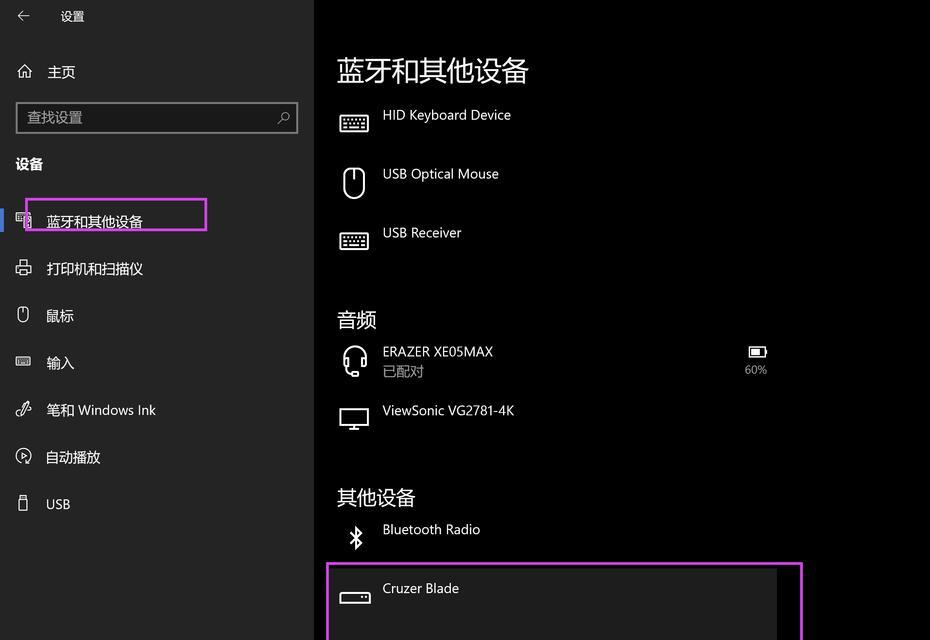Click the mouse icon in sidebar
The height and width of the screenshot is (640, 930).
click(23, 314)
